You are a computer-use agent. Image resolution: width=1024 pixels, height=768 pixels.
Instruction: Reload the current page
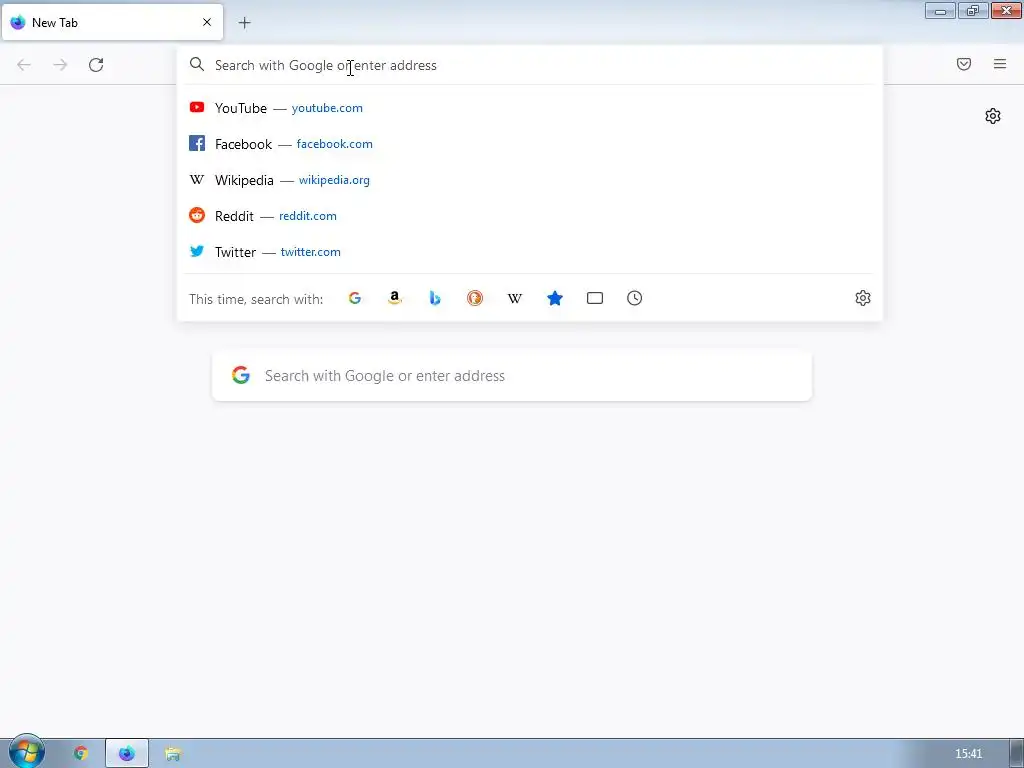tap(96, 65)
